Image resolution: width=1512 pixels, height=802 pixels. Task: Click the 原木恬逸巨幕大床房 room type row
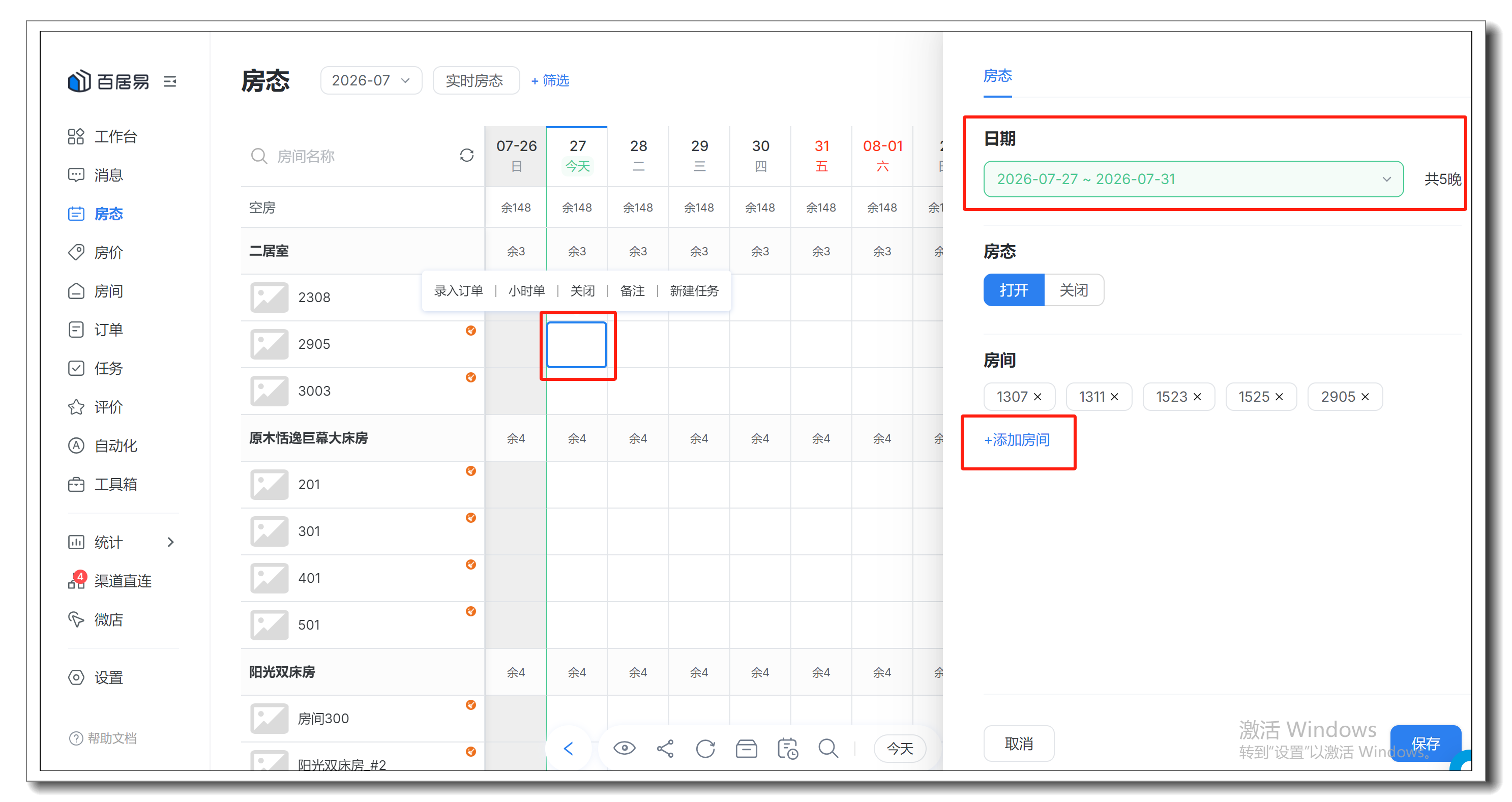363,438
